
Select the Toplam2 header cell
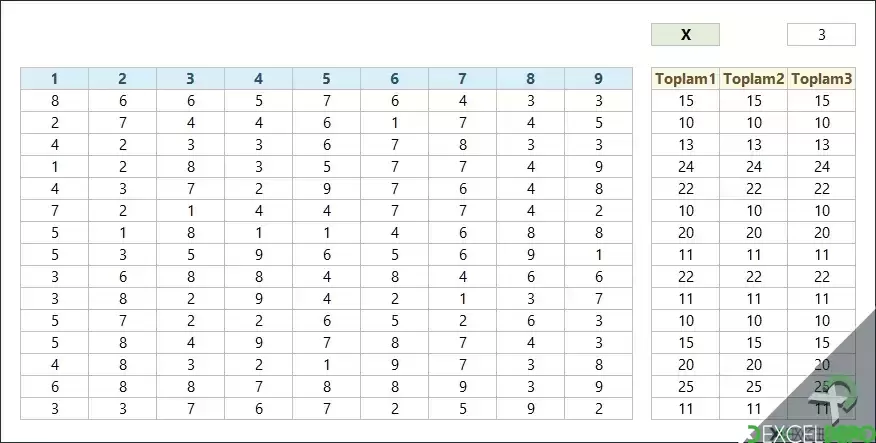754,79
